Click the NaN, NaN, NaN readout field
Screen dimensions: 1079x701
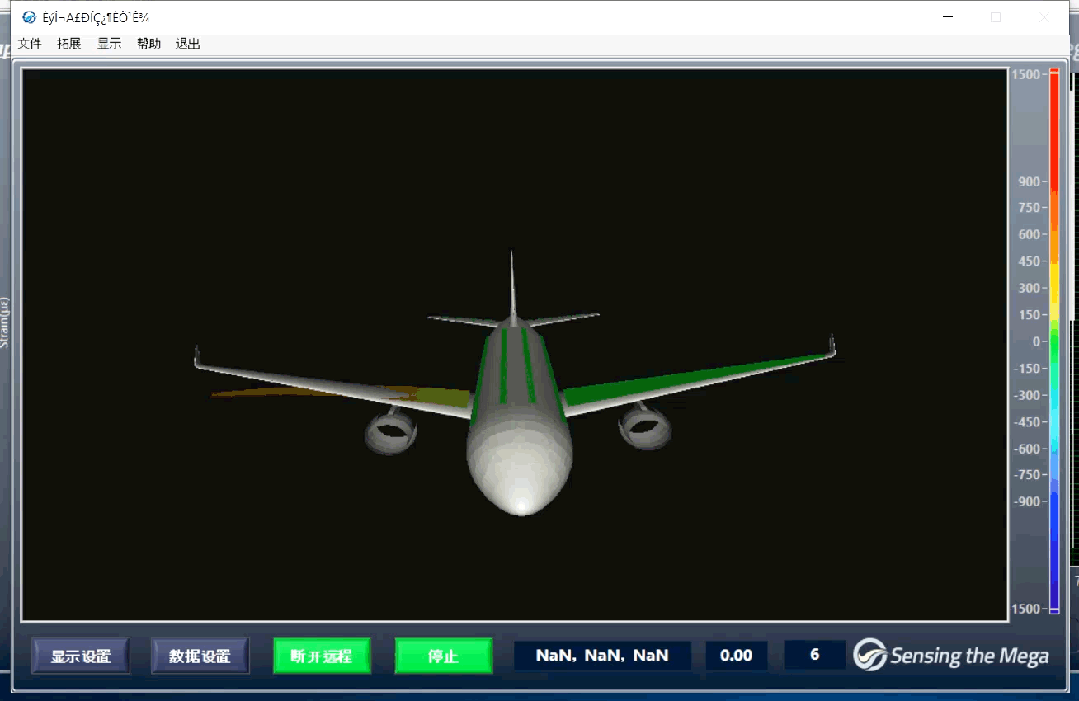click(x=602, y=655)
